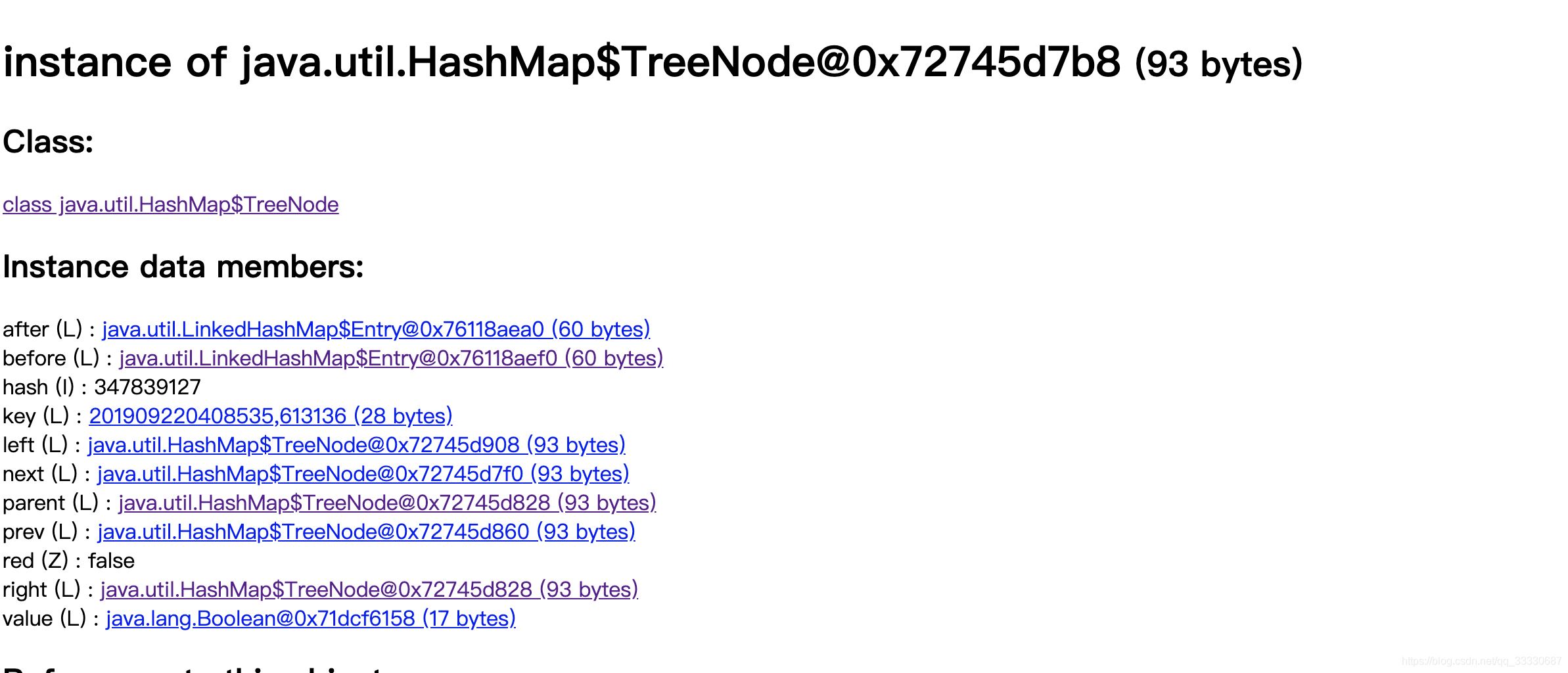
Task: Click the hash value 347839127
Action: pyautogui.click(x=147, y=387)
